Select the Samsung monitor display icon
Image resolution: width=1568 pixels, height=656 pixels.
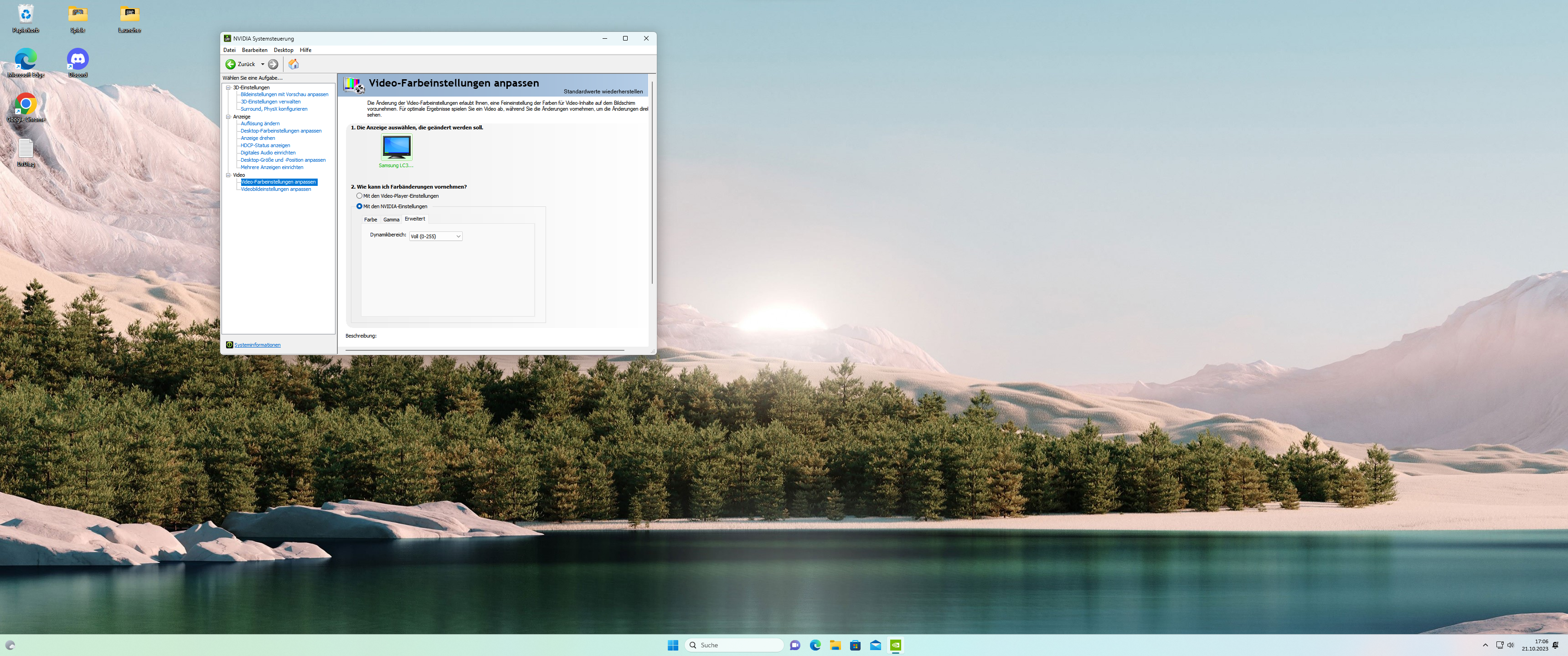coord(396,147)
